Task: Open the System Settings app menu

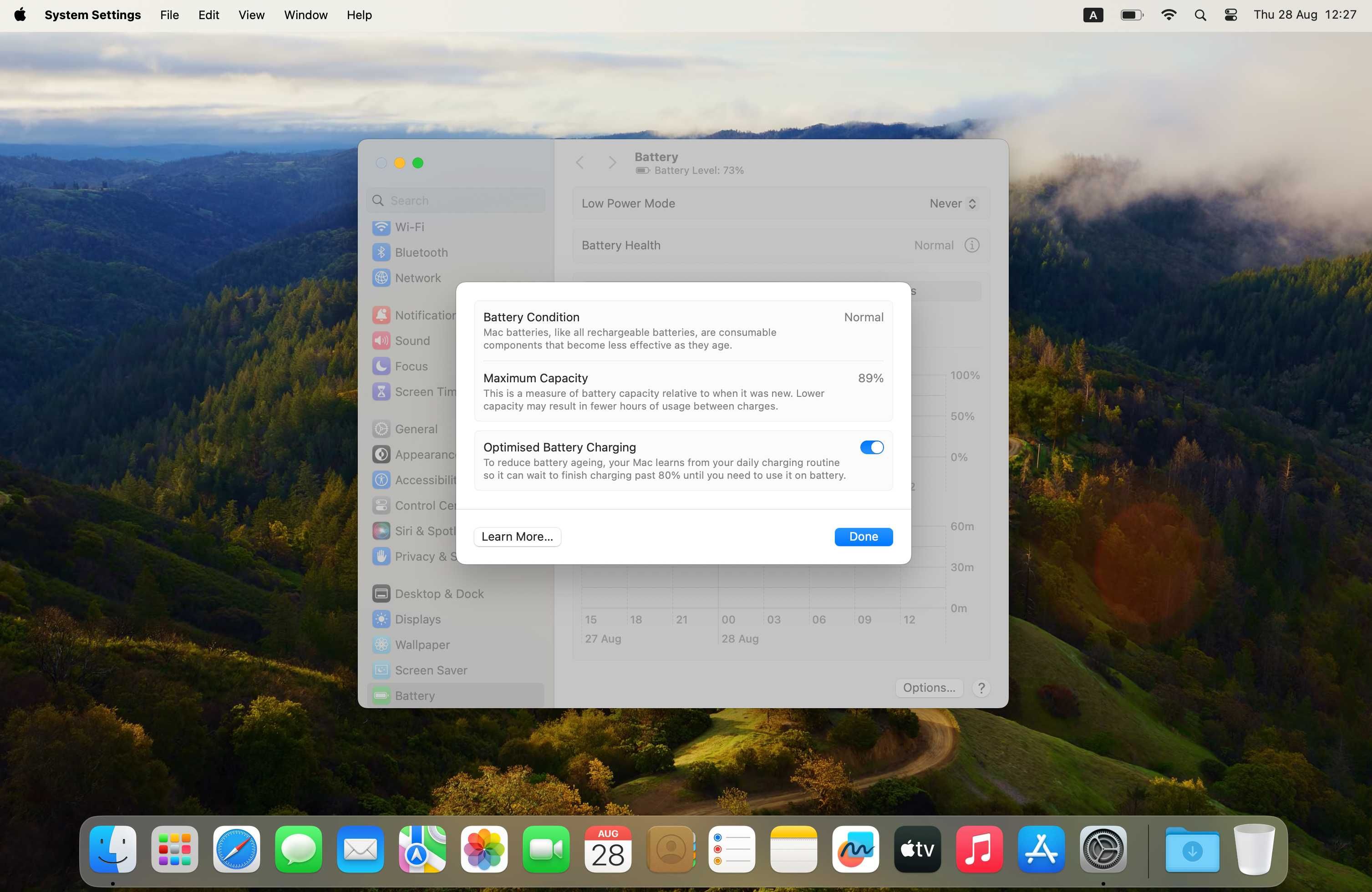Action: click(92, 15)
